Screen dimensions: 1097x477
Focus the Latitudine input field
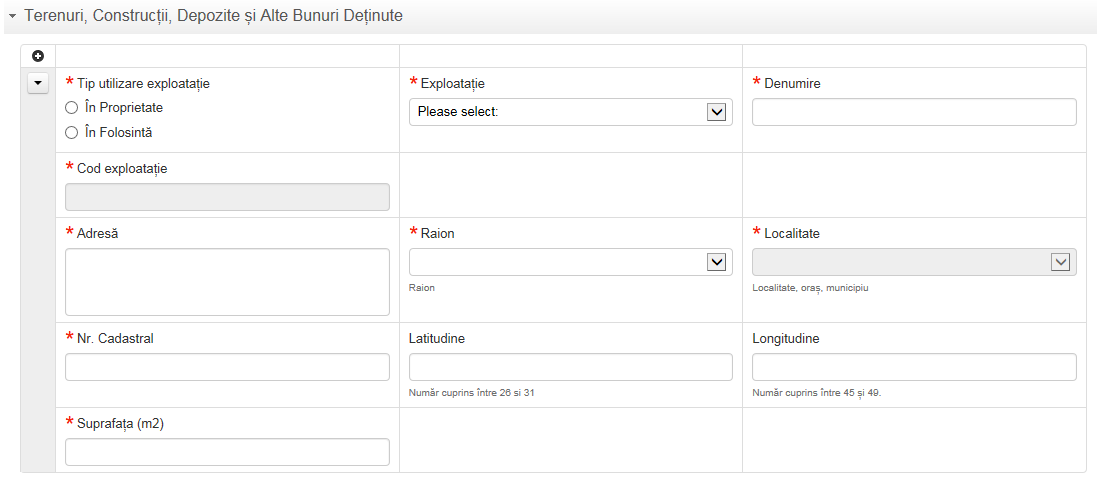click(570, 367)
